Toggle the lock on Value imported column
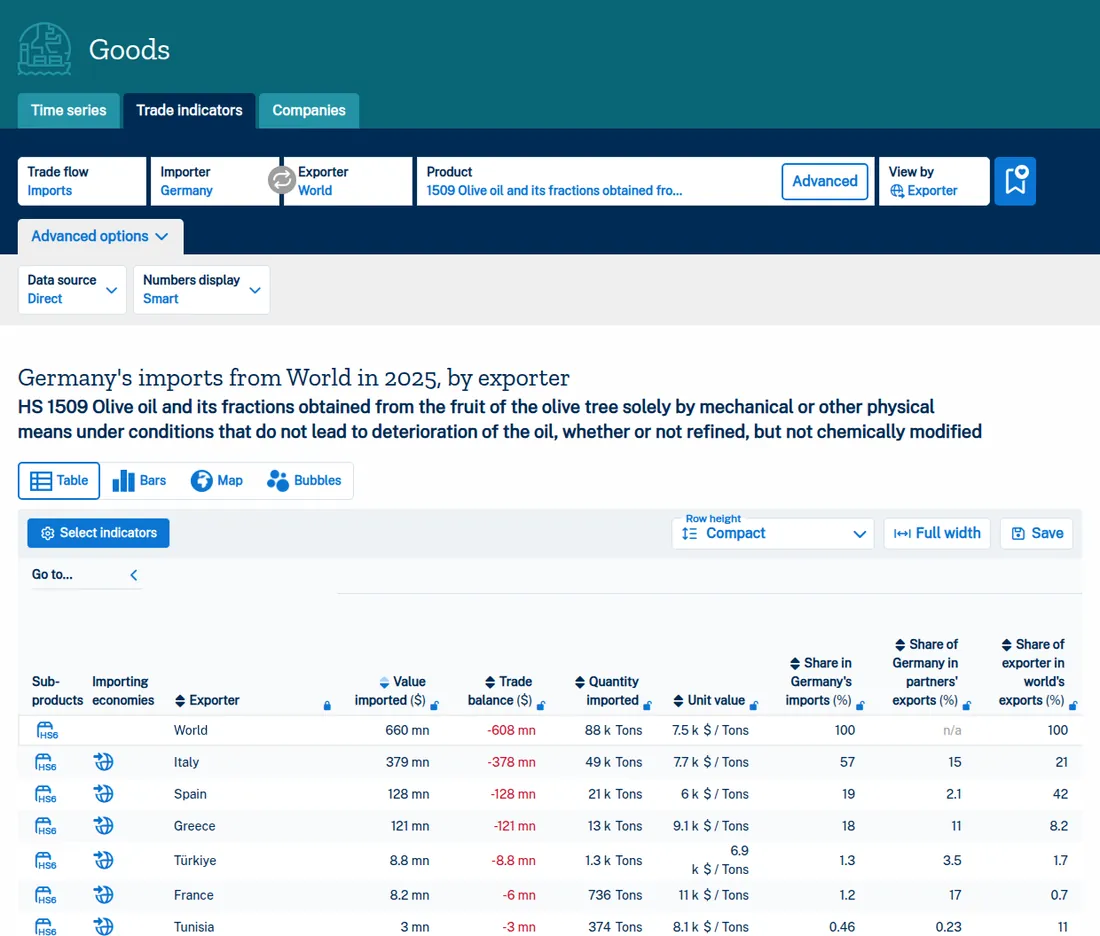The height and width of the screenshot is (936, 1100). (x=434, y=705)
